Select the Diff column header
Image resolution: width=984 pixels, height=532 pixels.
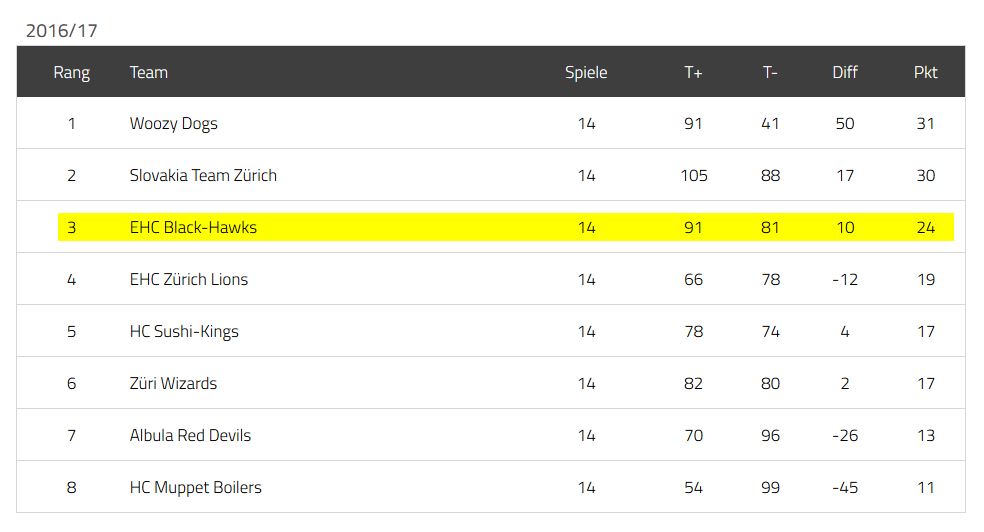[x=845, y=73]
